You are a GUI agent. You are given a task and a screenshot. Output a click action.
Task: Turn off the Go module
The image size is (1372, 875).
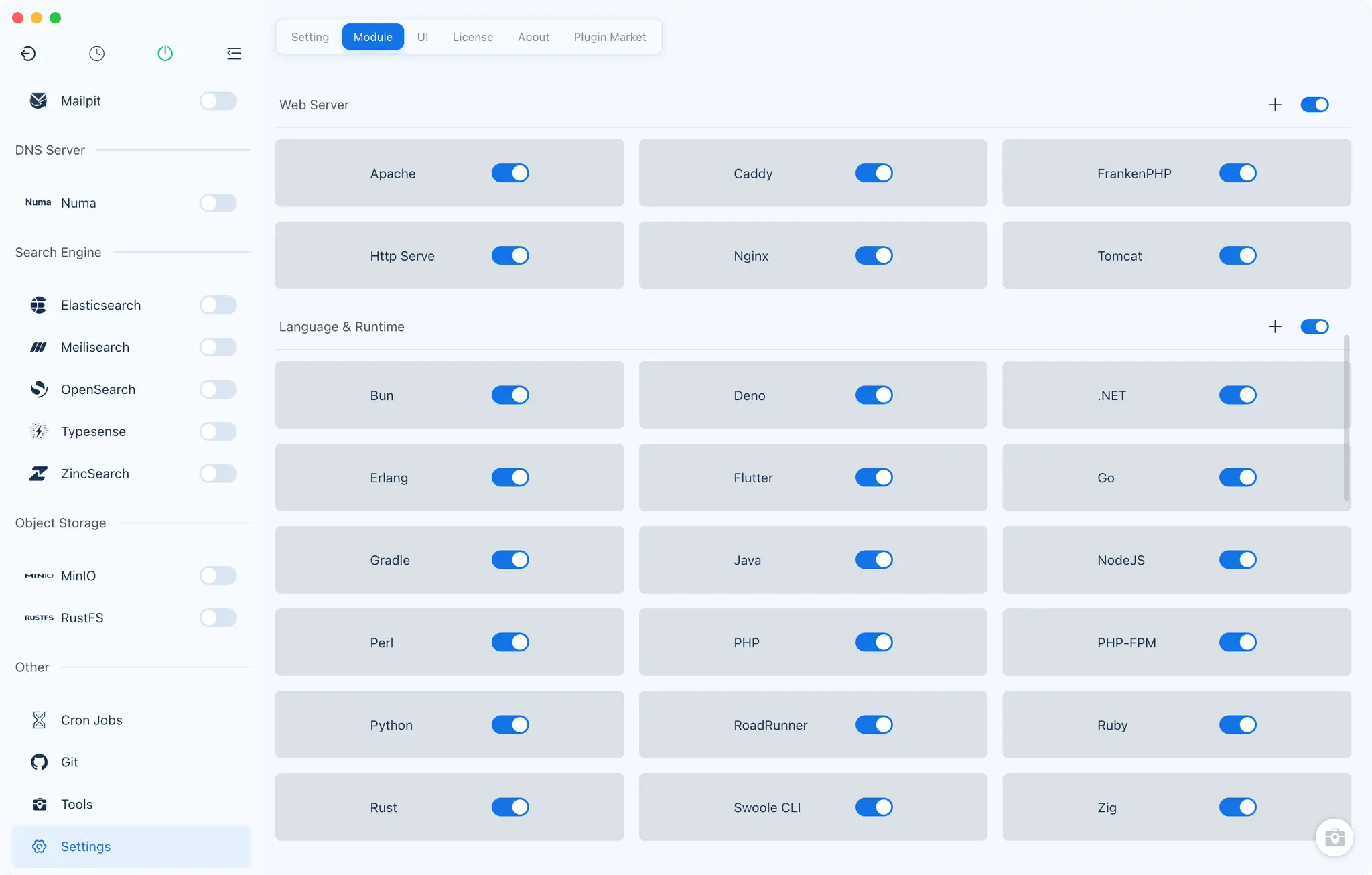click(x=1238, y=477)
